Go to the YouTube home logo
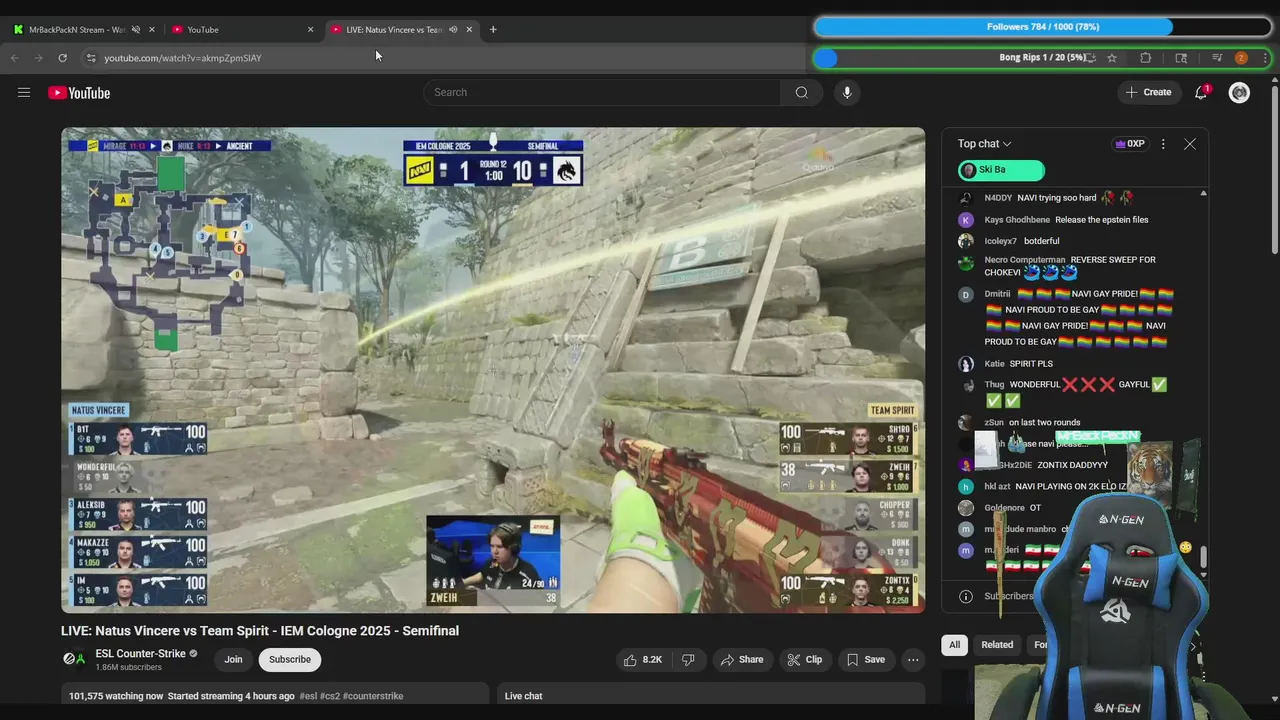This screenshot has width=1280, height=720. 79,93
